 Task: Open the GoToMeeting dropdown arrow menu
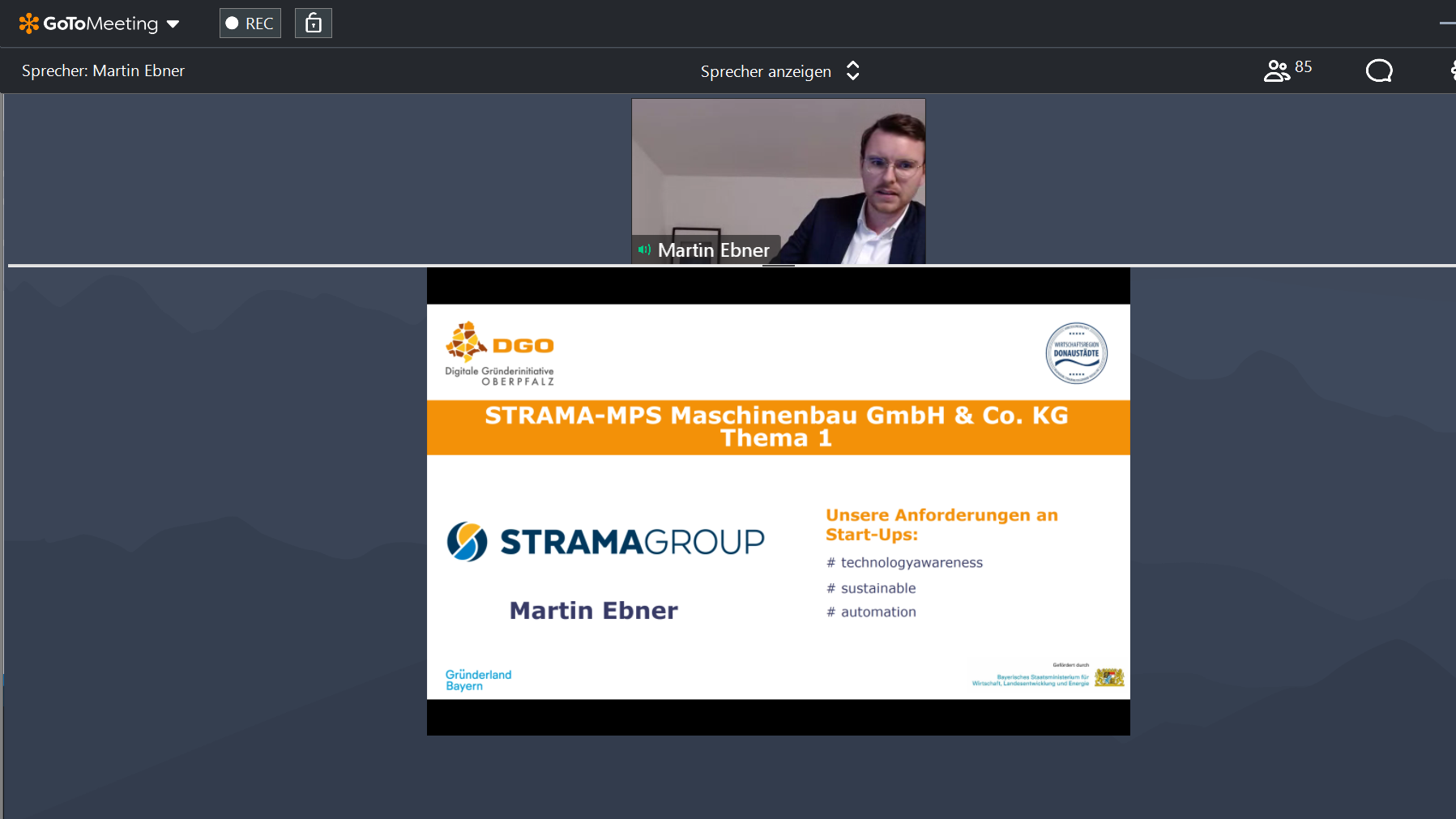(x=173, y=24)
